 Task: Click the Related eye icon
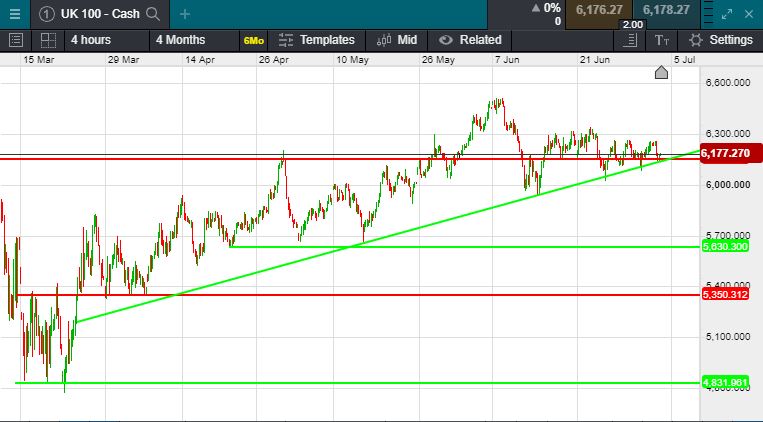point(445,40)
